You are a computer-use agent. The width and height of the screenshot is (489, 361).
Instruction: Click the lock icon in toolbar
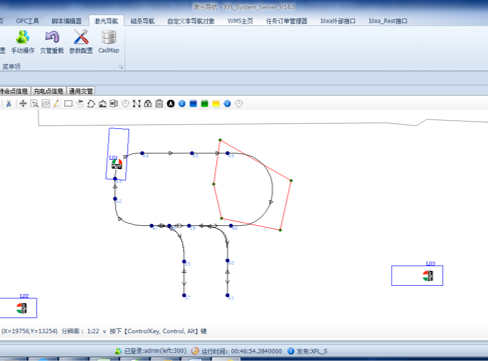[x=148, y=104]
